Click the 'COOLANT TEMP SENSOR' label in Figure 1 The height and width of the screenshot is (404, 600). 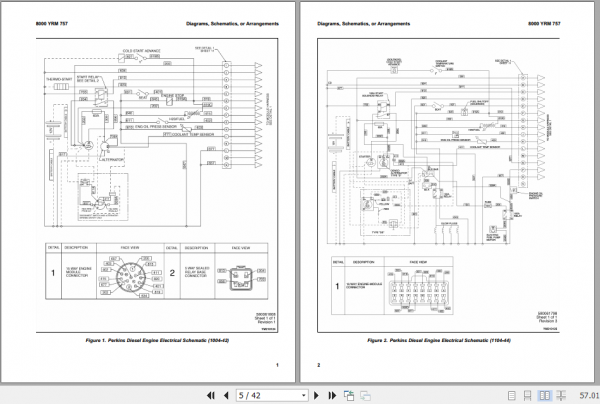point(193,135)
